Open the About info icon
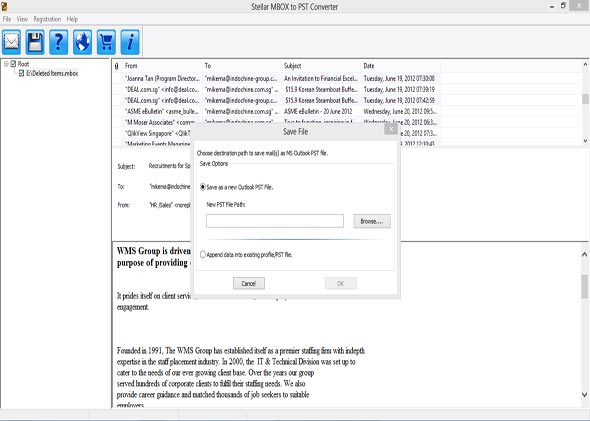Image resolution: width=590 pixels, height=421 pixels. pyautogui.click(x=130, y=42)
